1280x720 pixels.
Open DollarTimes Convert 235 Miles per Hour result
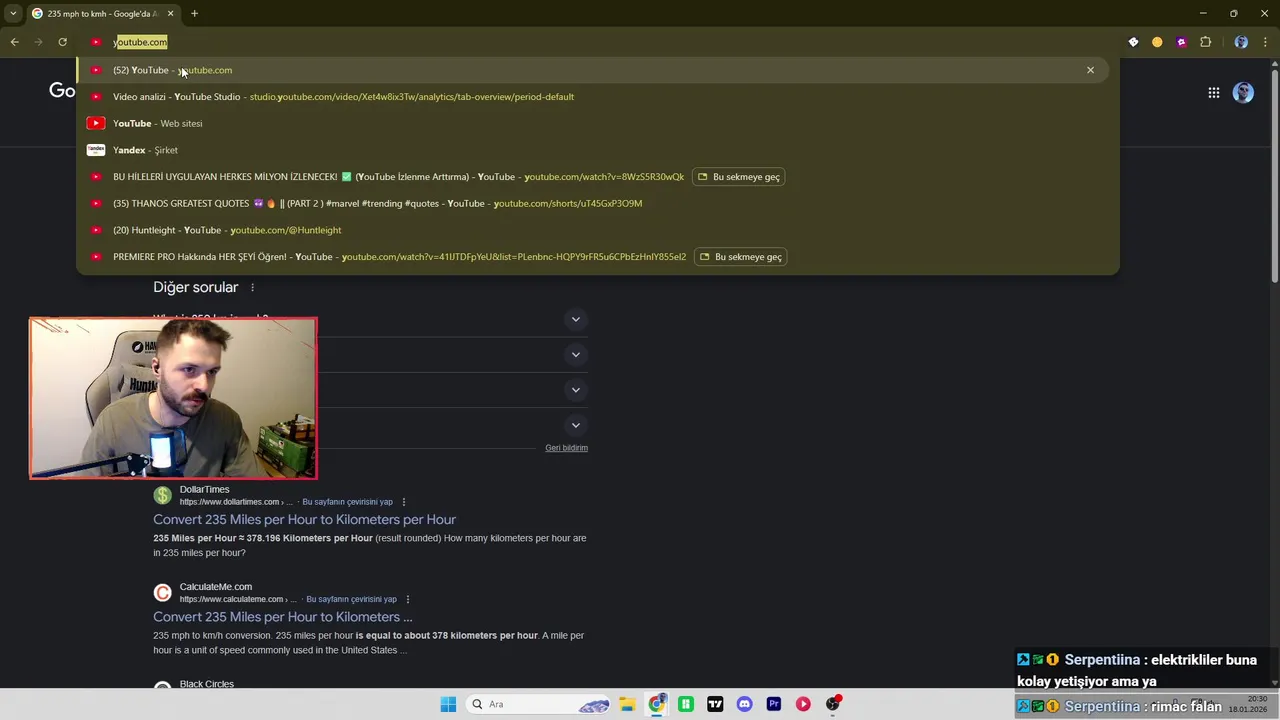pos(304,520)
